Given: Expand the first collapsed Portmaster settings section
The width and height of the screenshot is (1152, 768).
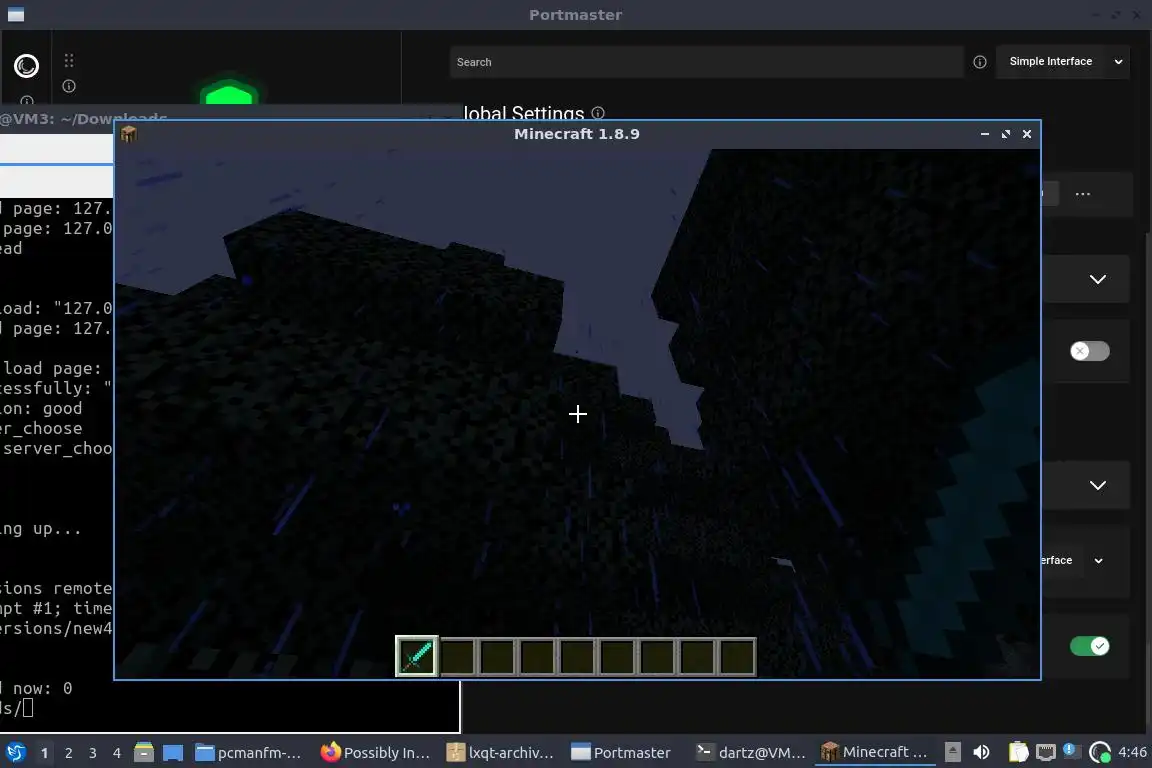Looking at the screenshot, I should tap(1098, 279).
